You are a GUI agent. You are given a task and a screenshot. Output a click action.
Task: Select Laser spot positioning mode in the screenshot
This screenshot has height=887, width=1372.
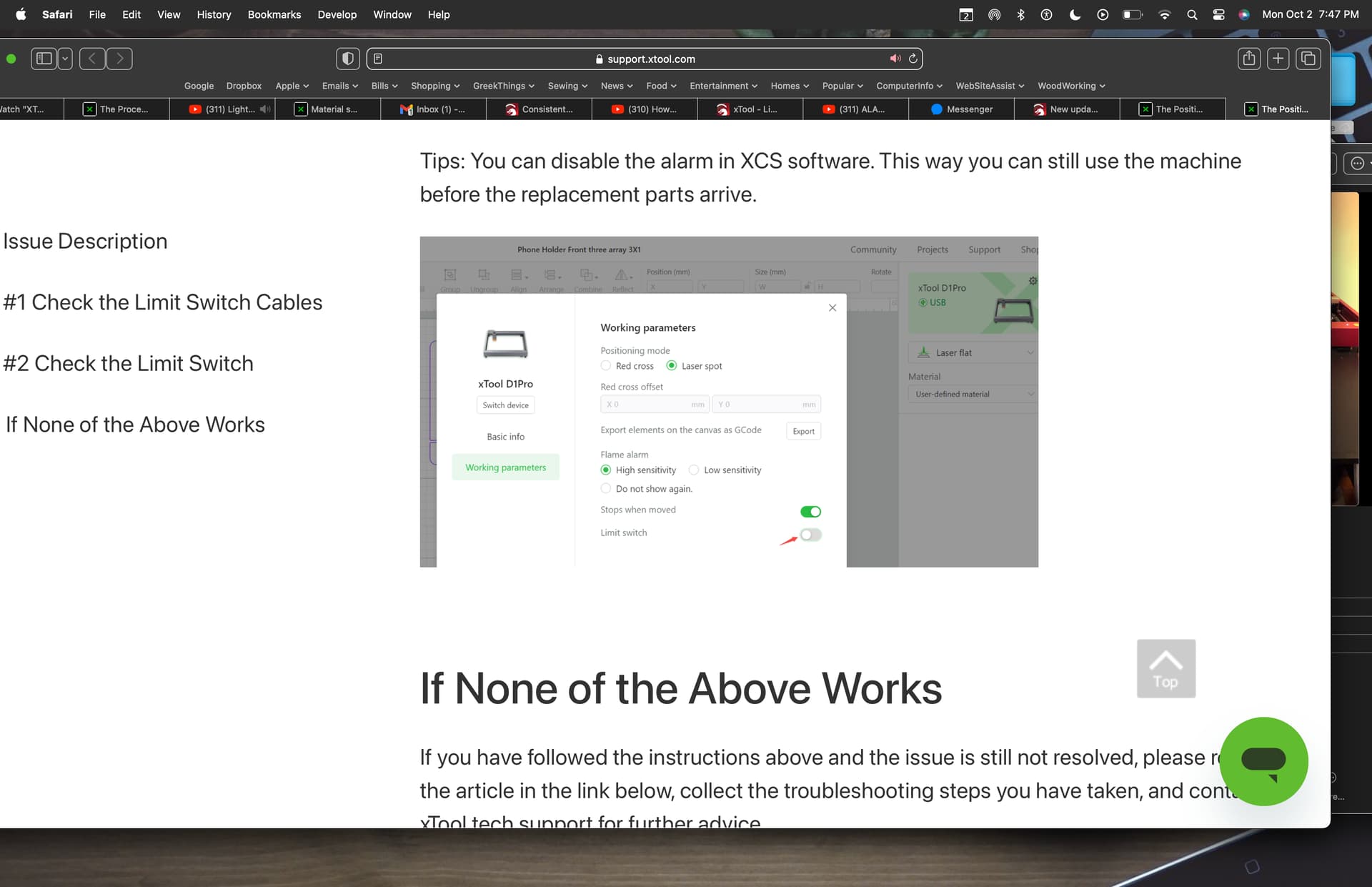click(672, 366)
